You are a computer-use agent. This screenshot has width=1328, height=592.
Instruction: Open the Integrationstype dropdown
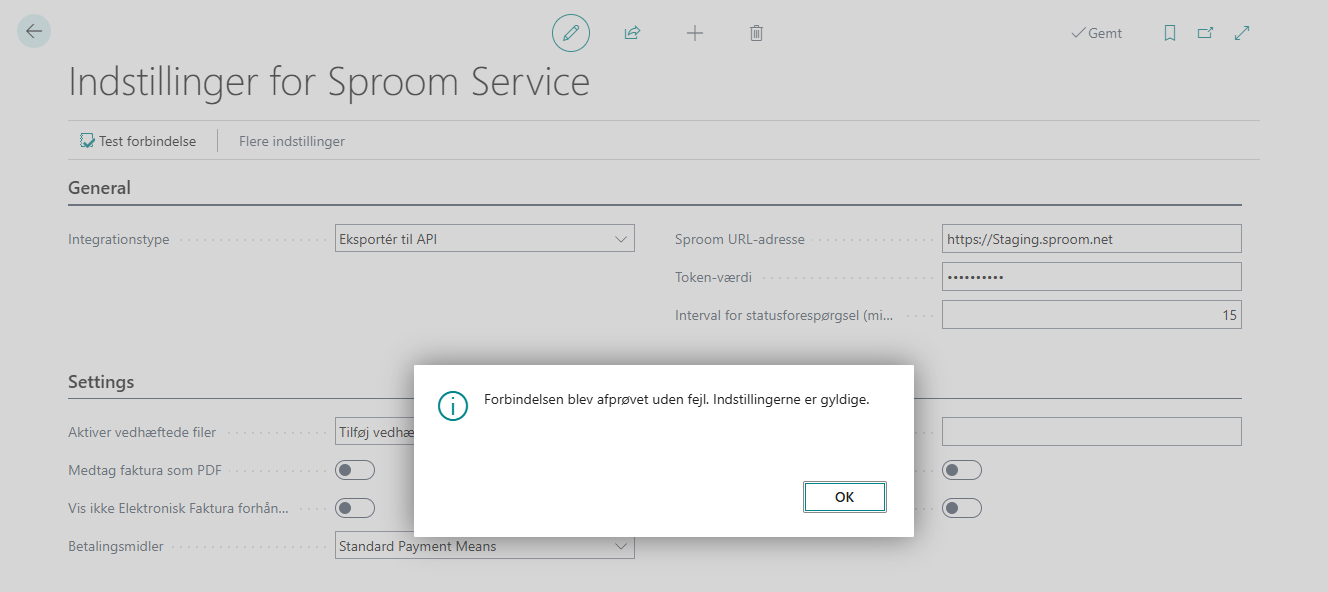point(485,238)
